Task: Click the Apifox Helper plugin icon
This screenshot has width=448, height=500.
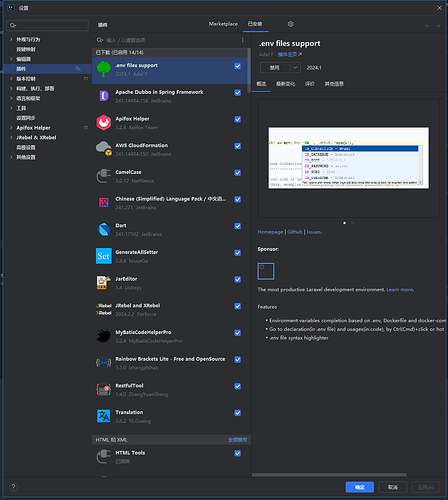Action: (104, 122)
